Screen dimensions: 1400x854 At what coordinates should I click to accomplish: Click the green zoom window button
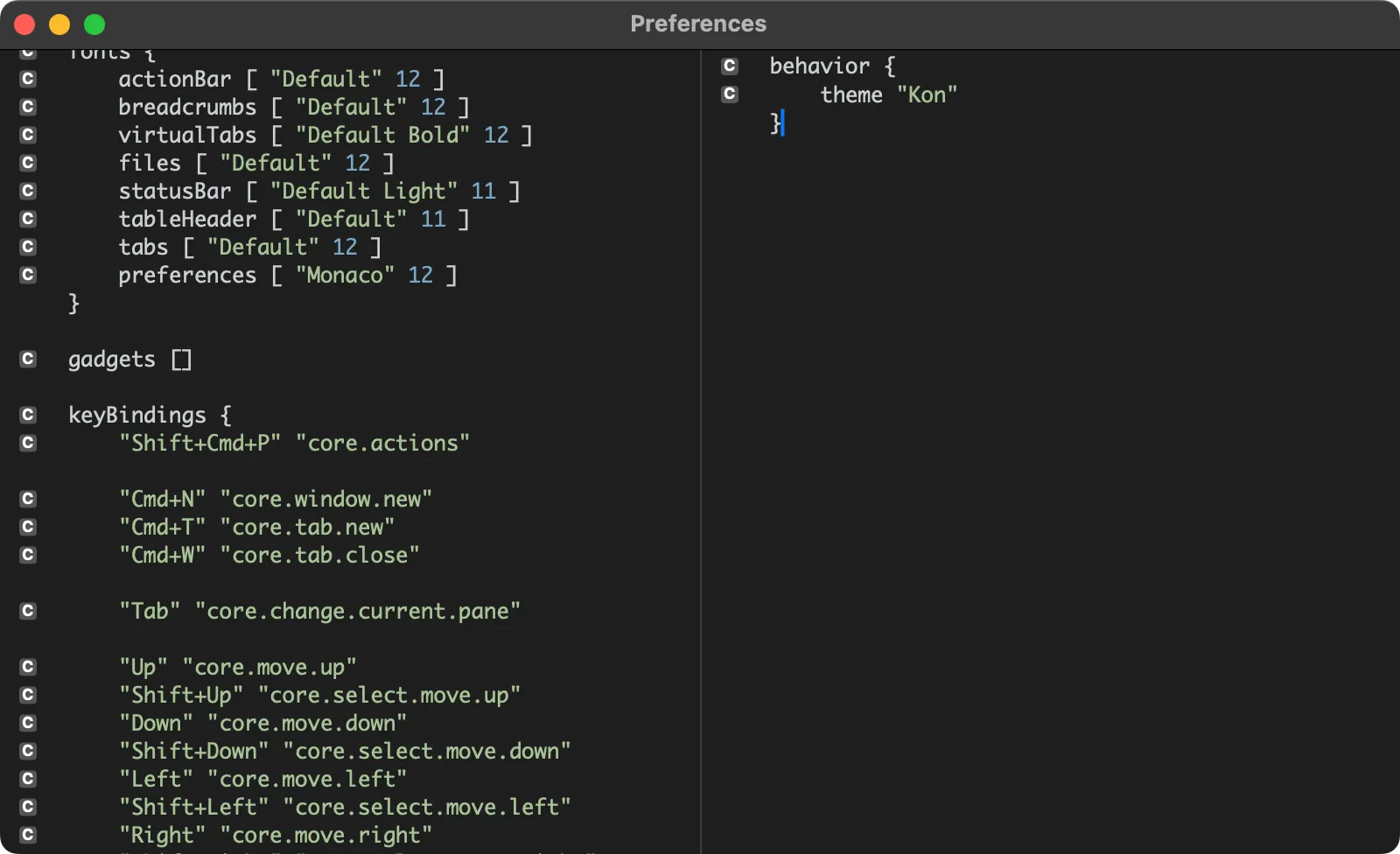point(94,24)
